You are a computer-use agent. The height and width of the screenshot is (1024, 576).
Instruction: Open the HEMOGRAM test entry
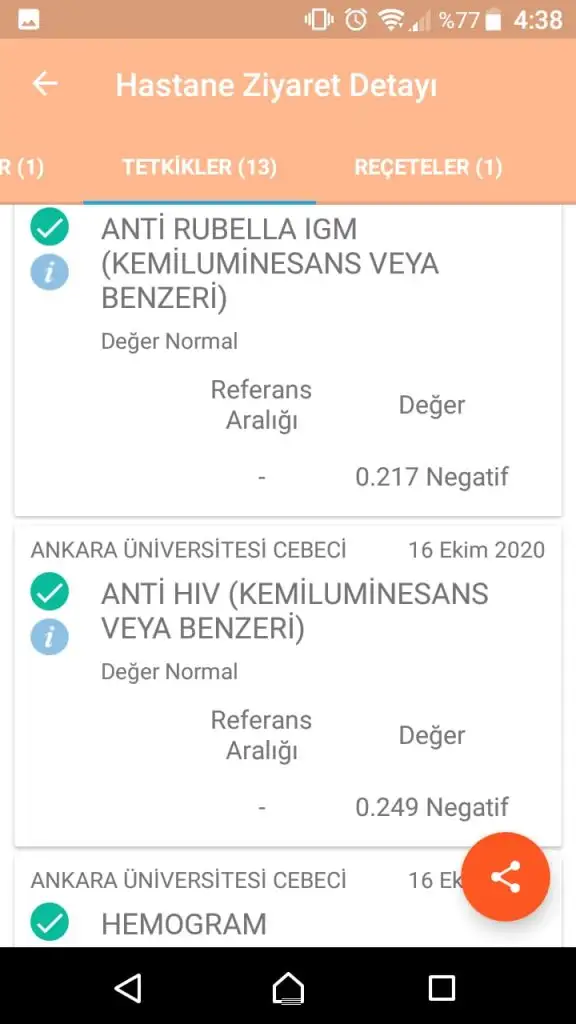point(184,923)
